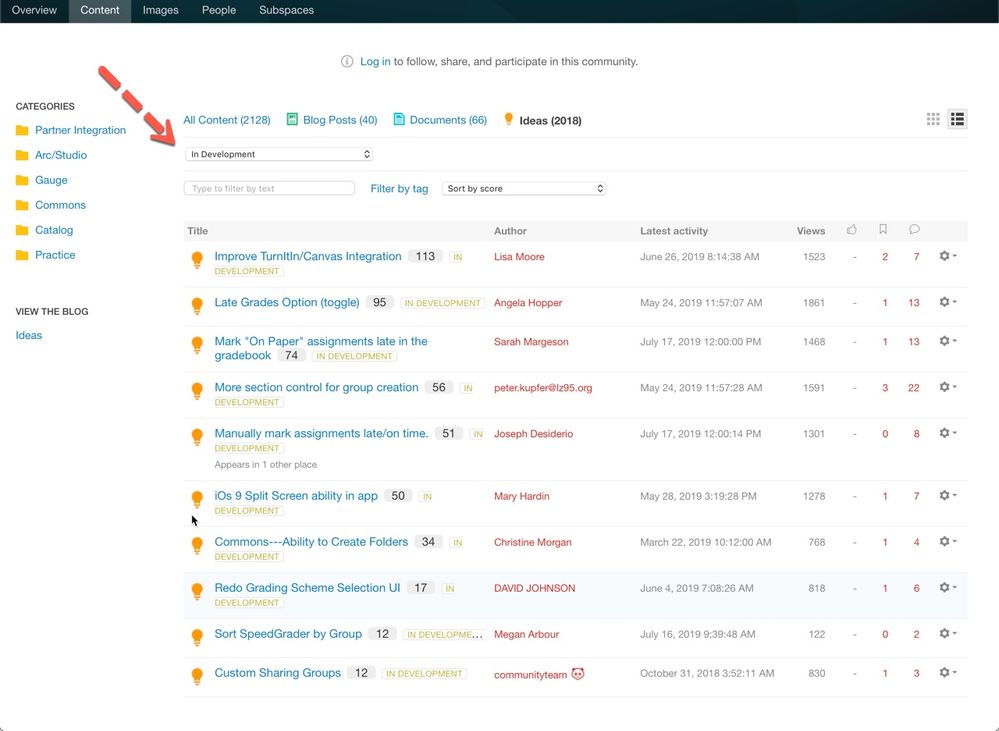This screenshot has width=999, height=731.
Task: Sort by the Author column header
Action: tap(510, 231)
